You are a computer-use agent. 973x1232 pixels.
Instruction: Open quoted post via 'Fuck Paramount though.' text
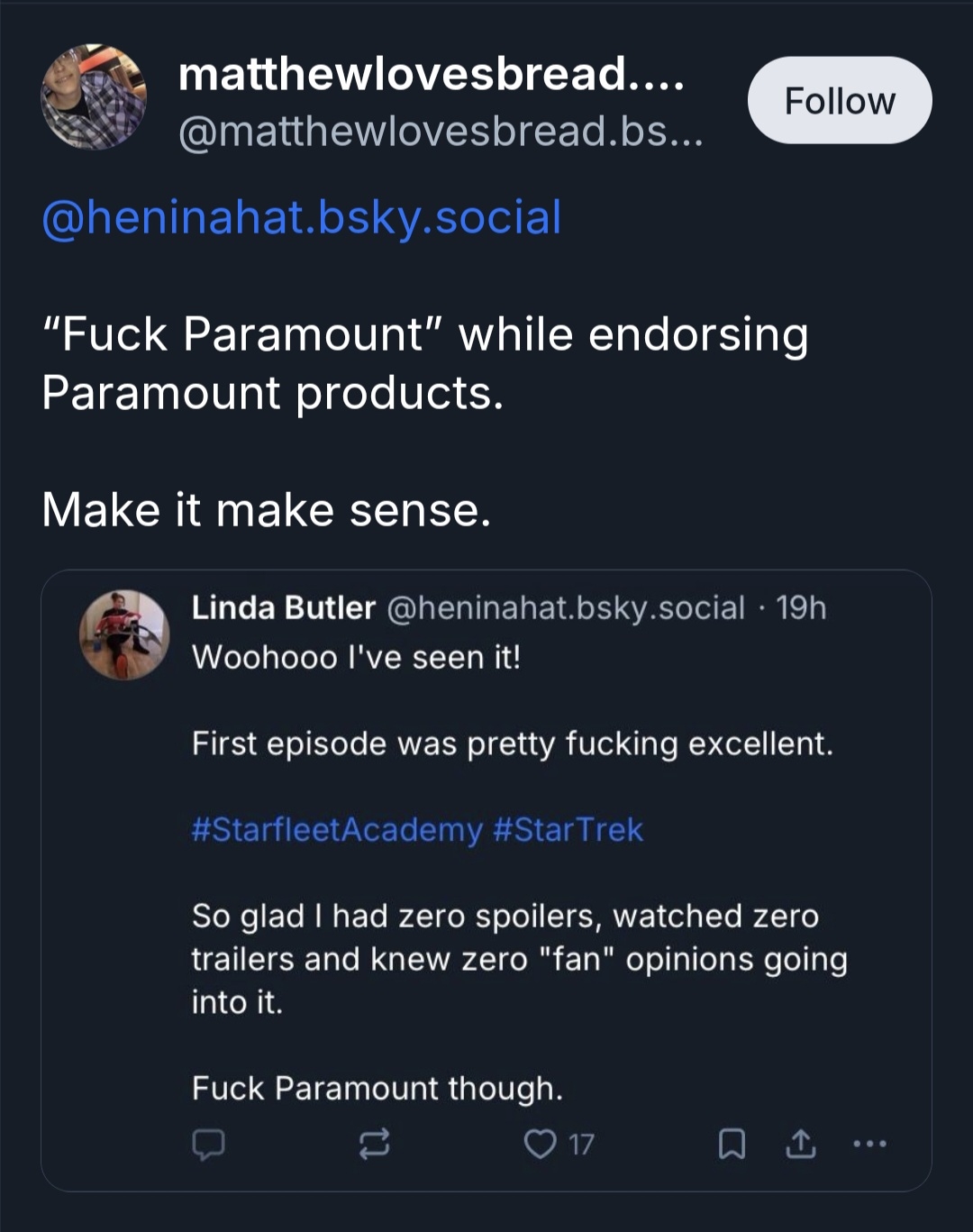click(377, 1088)
